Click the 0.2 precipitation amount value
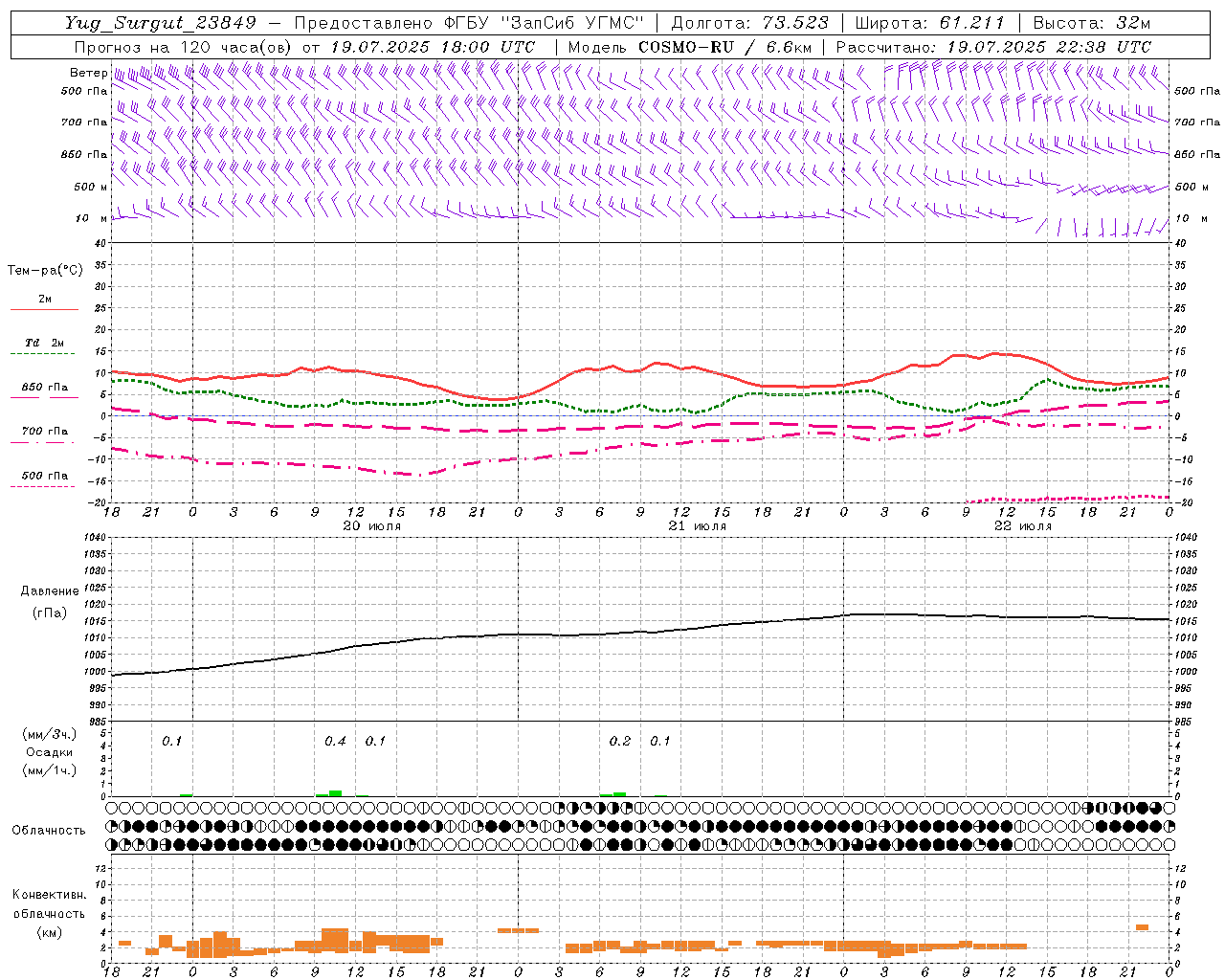Viewport: 1225px width, 980px height. tap(620, 742)
